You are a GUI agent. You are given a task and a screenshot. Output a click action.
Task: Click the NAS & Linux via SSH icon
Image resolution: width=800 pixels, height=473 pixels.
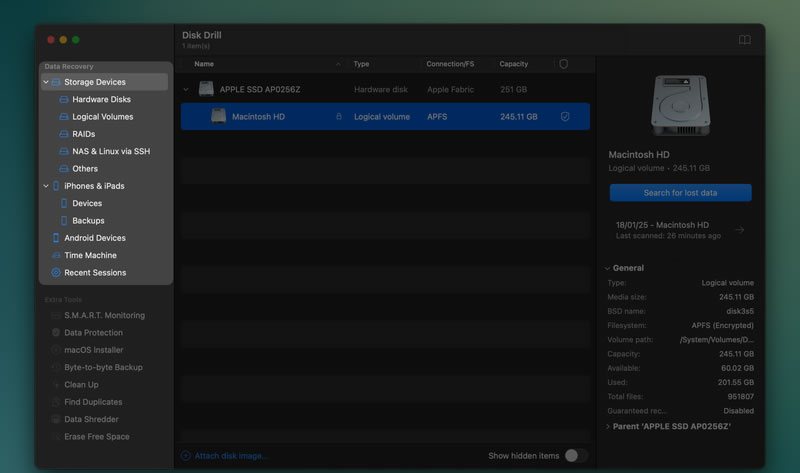click(x=64, y=152)
